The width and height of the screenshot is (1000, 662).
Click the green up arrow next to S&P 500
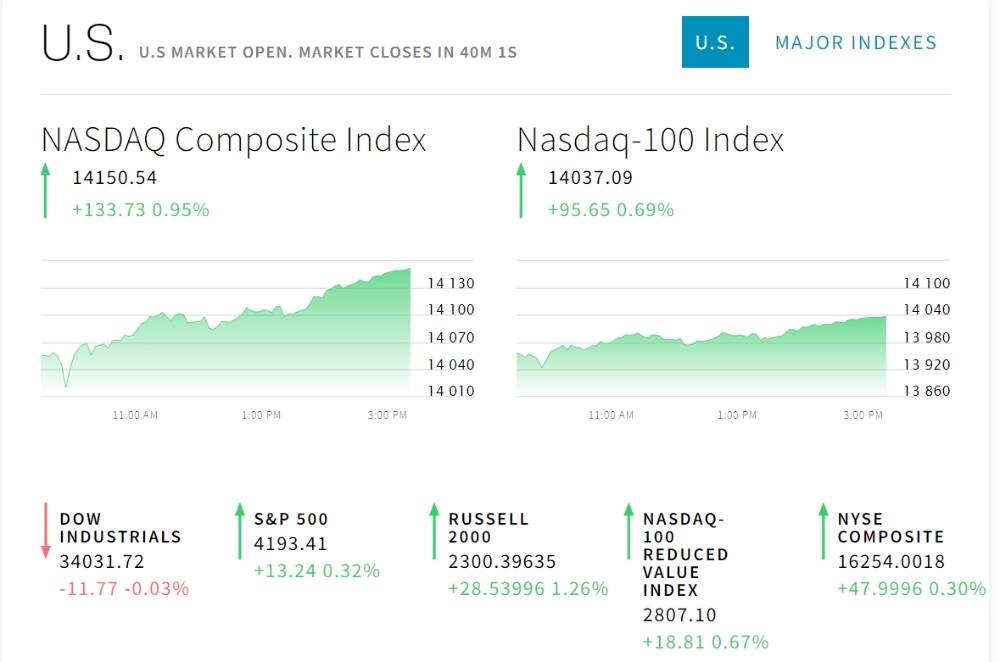(240, 531)
